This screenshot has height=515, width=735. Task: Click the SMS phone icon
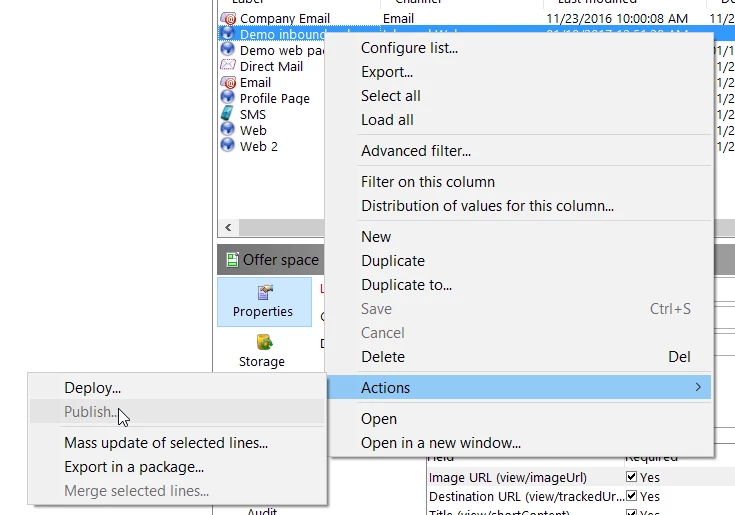[227, 113]
